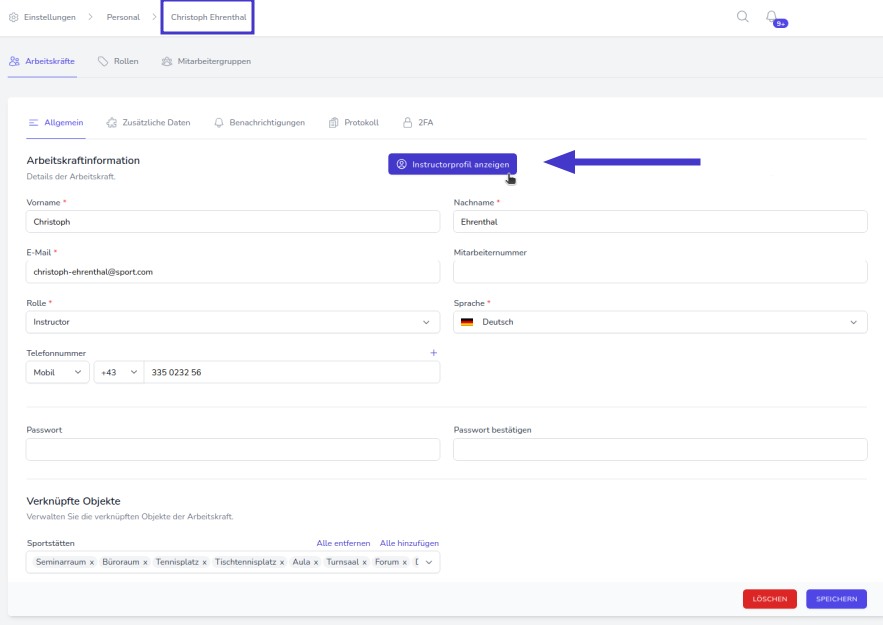Click the Sportstätten label

click(51, 543)
